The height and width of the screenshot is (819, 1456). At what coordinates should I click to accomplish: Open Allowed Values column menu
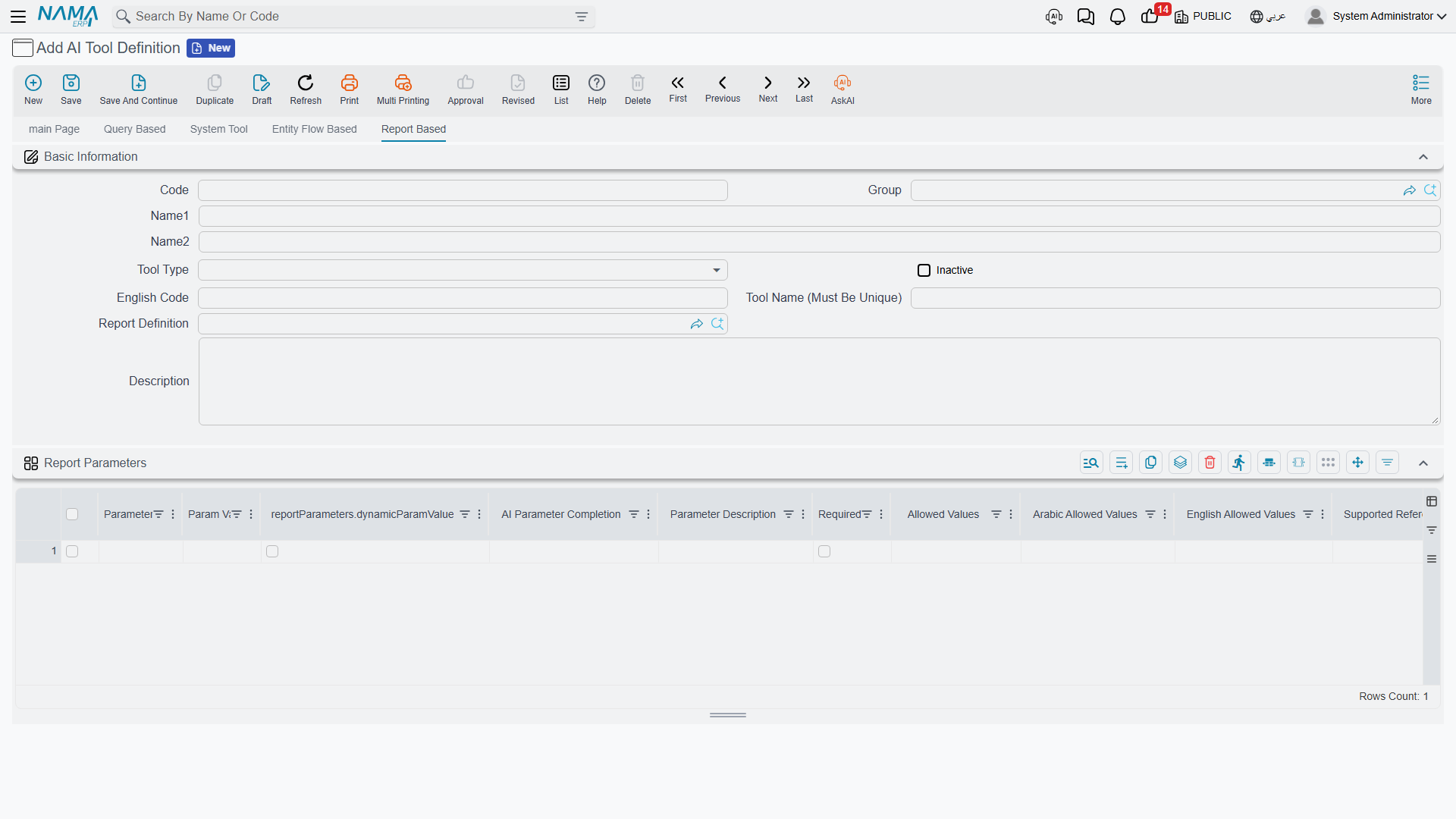click(x=1011, y=514)
